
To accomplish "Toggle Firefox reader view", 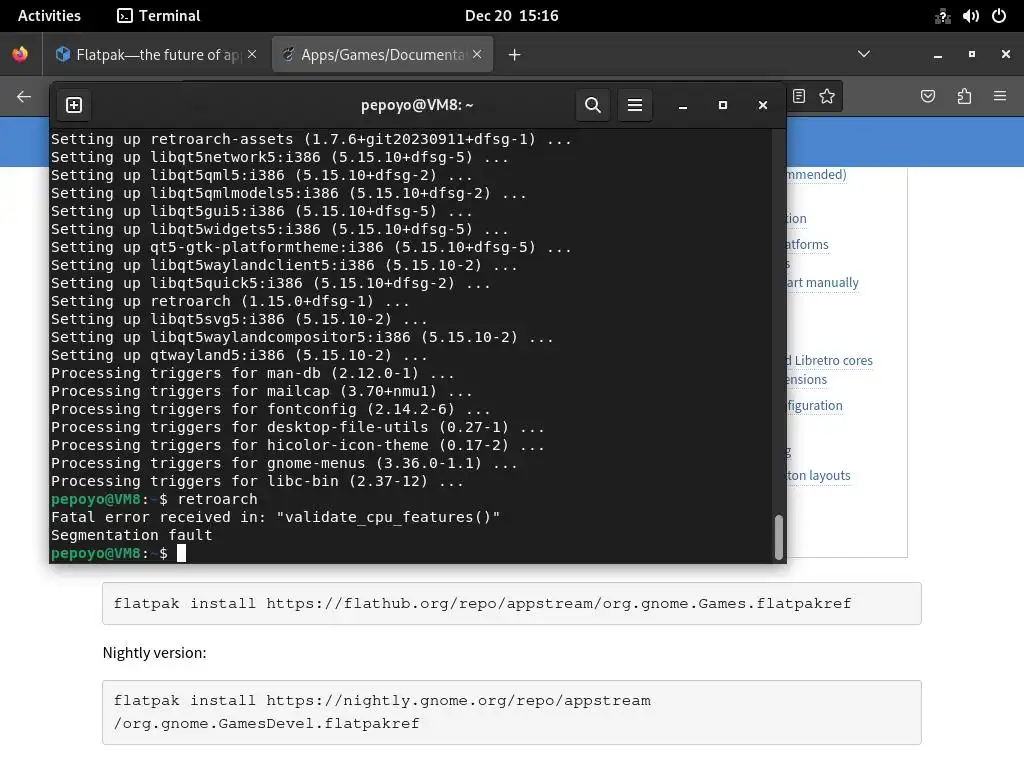I will 799,97.
